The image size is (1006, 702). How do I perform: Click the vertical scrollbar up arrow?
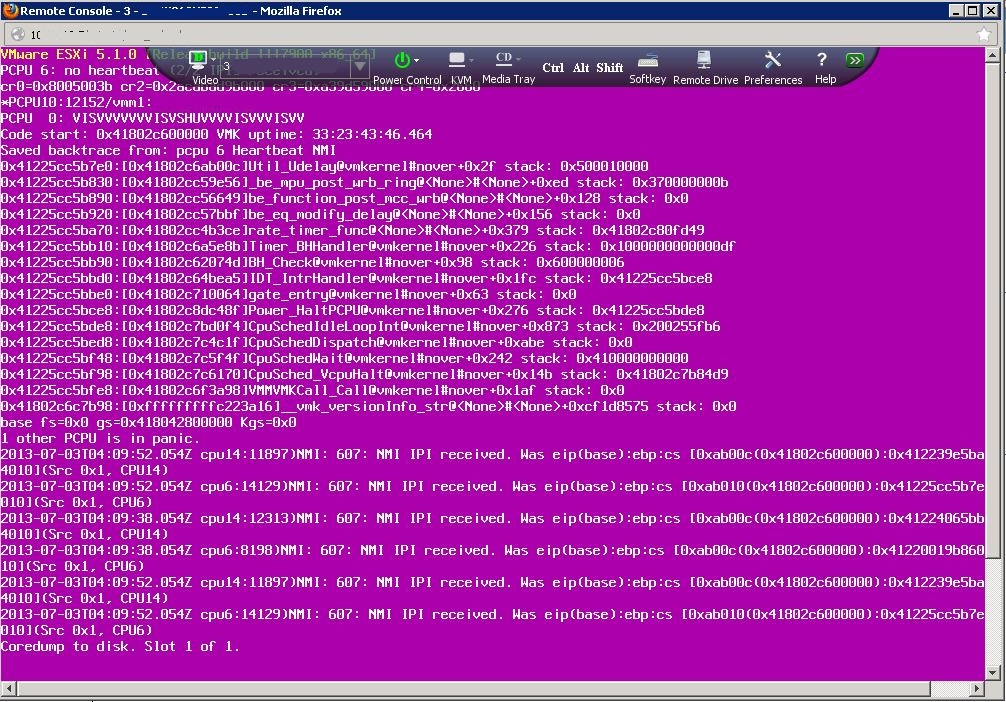point(993,56)
